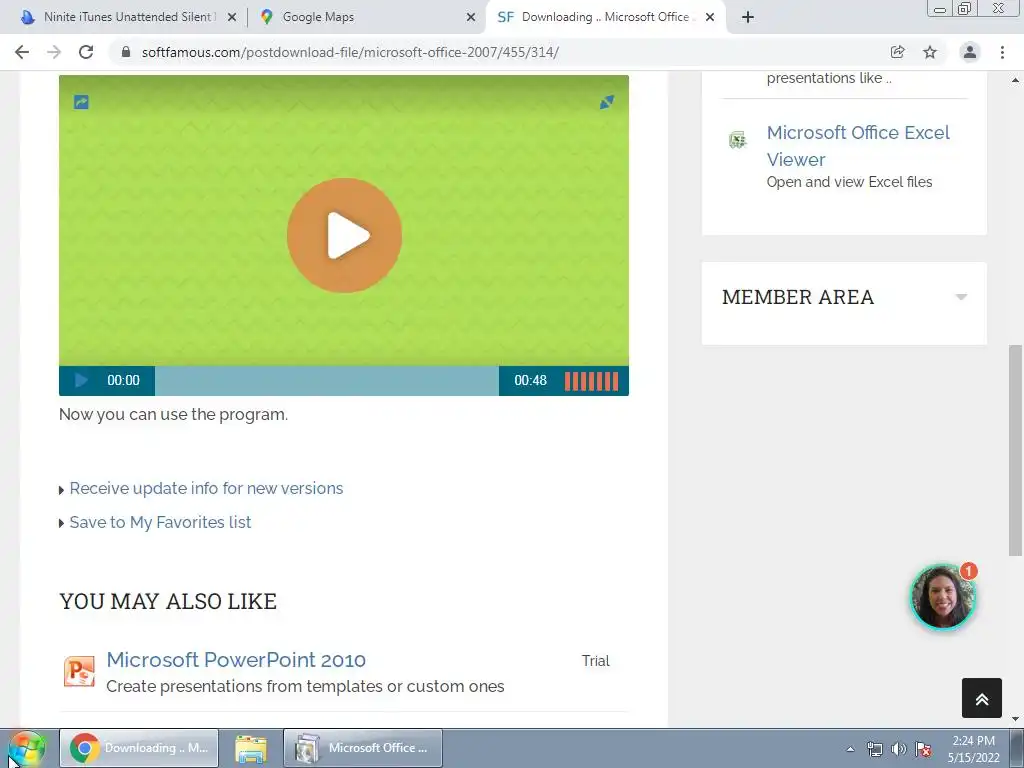
Task: Close the Google Maps tab
Action: point(471,18)
